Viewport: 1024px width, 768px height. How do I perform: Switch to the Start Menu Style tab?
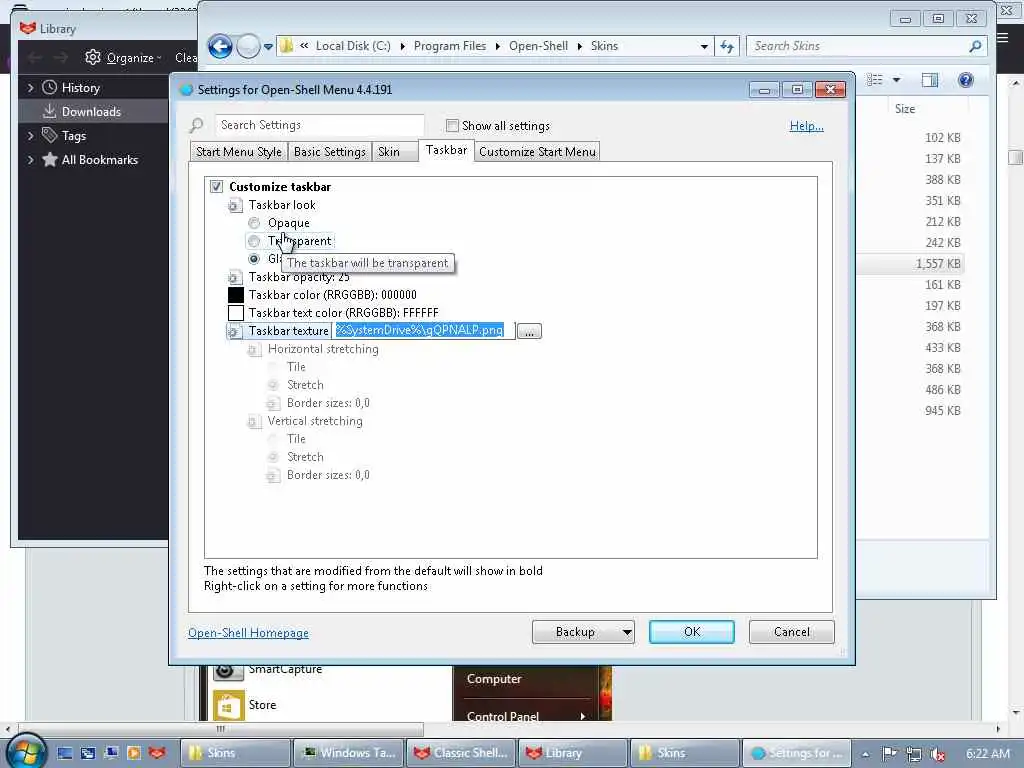pyautogui.click(x=239, y=152)
